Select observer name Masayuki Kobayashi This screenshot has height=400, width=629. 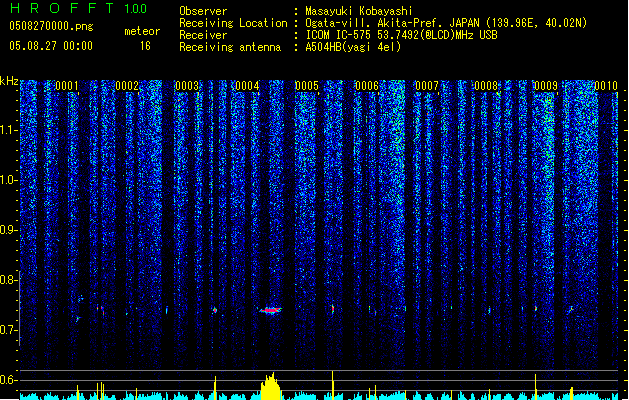pos(359,11)
